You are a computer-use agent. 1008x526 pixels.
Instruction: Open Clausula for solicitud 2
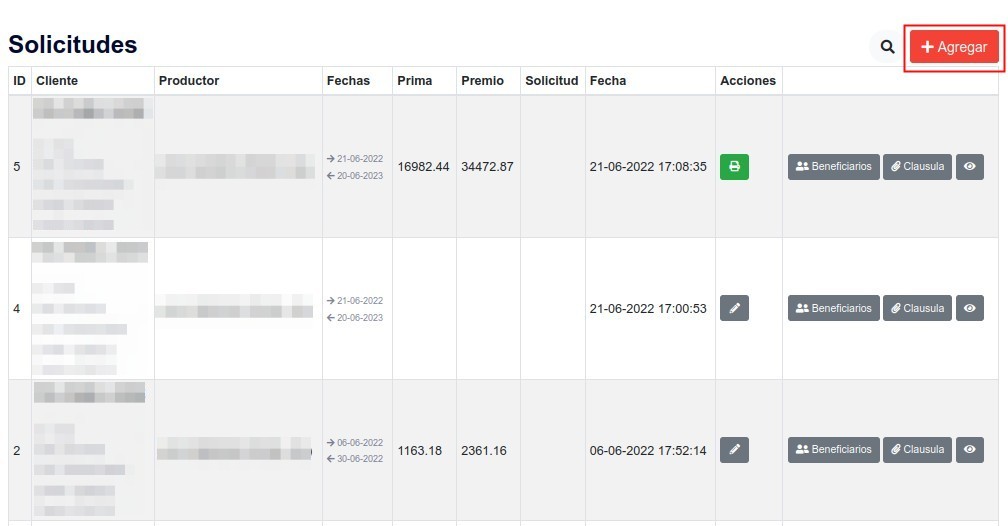click(917, 450)
